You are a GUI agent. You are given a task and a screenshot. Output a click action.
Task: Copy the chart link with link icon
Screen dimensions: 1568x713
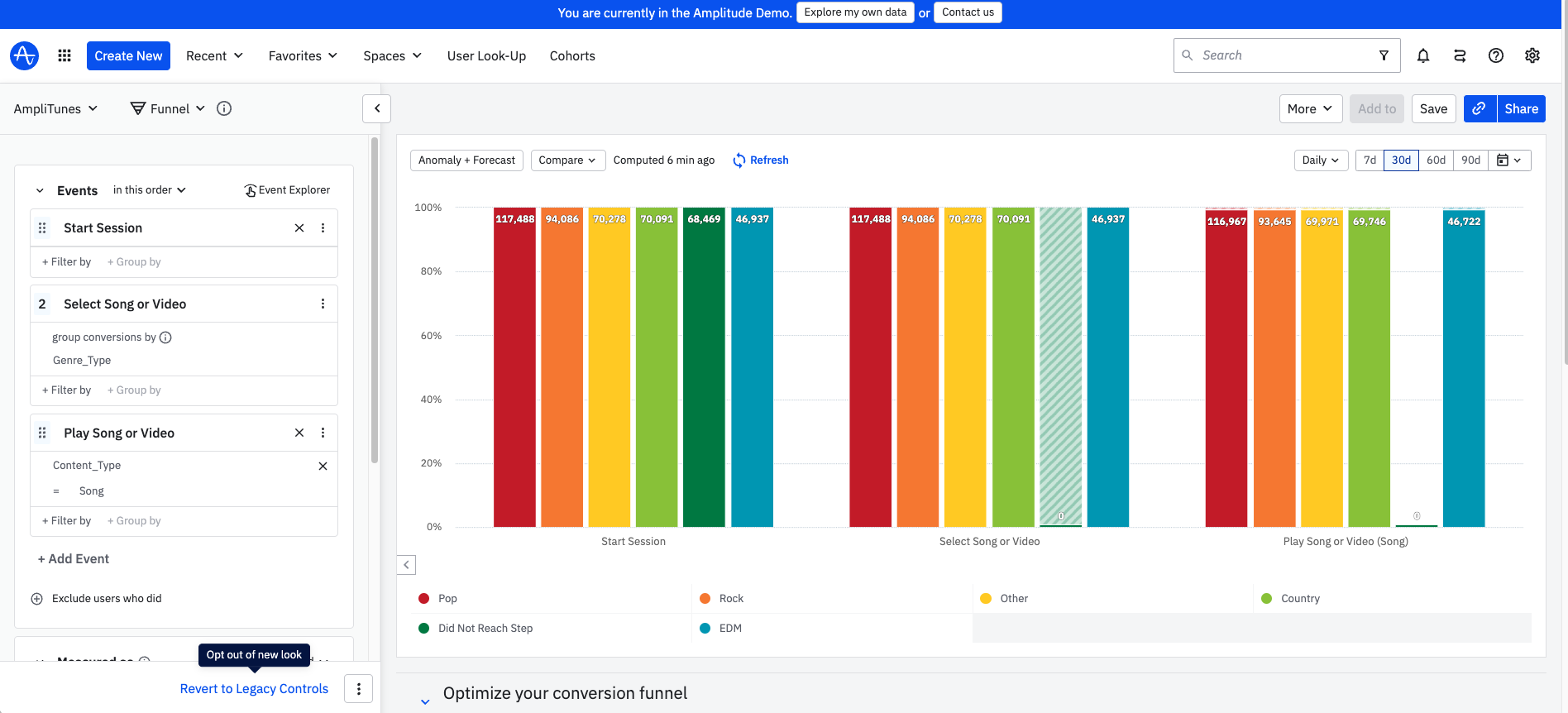[x=1480, y=108]
